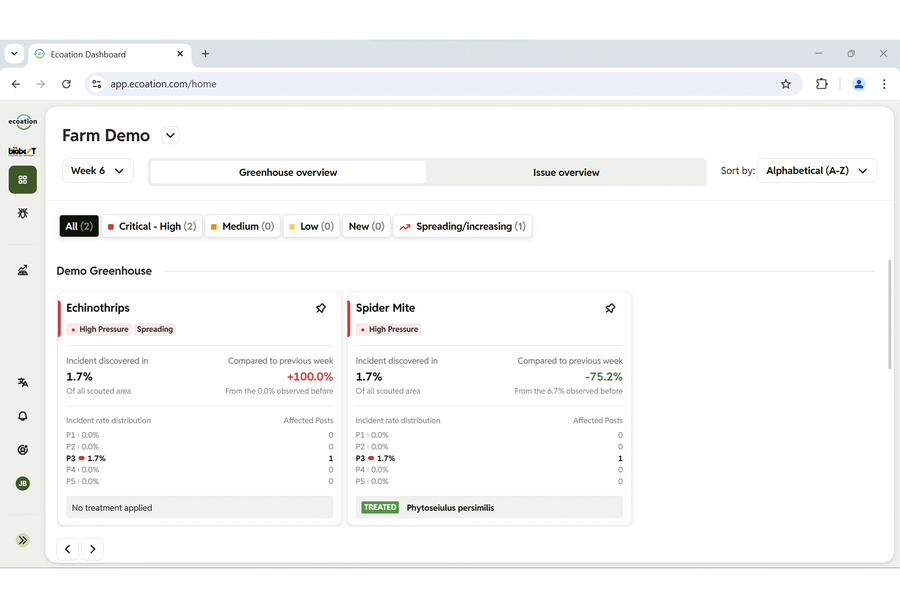Expand the Farm Demo selector chevron
Screen dimensions: 900x600
point(169,136)
